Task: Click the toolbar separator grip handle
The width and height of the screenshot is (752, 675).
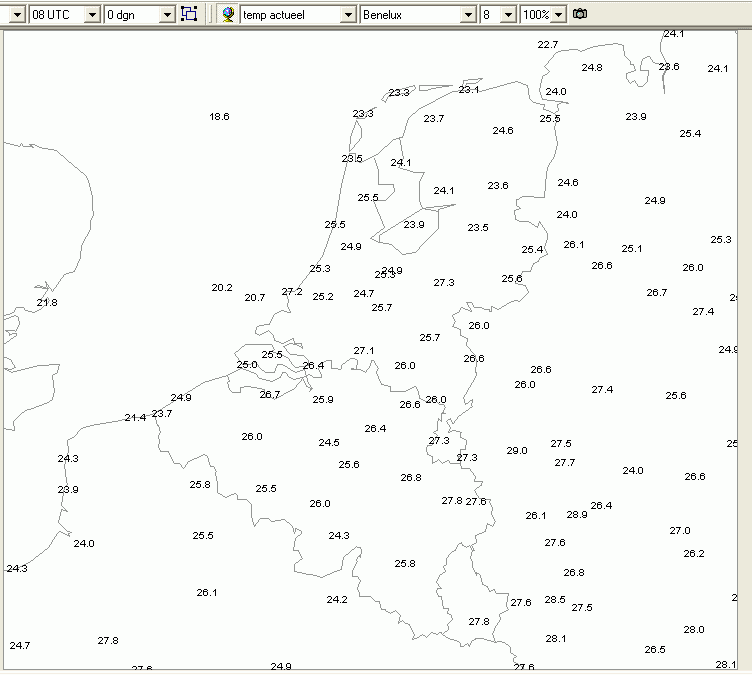Action: point(210,14)
